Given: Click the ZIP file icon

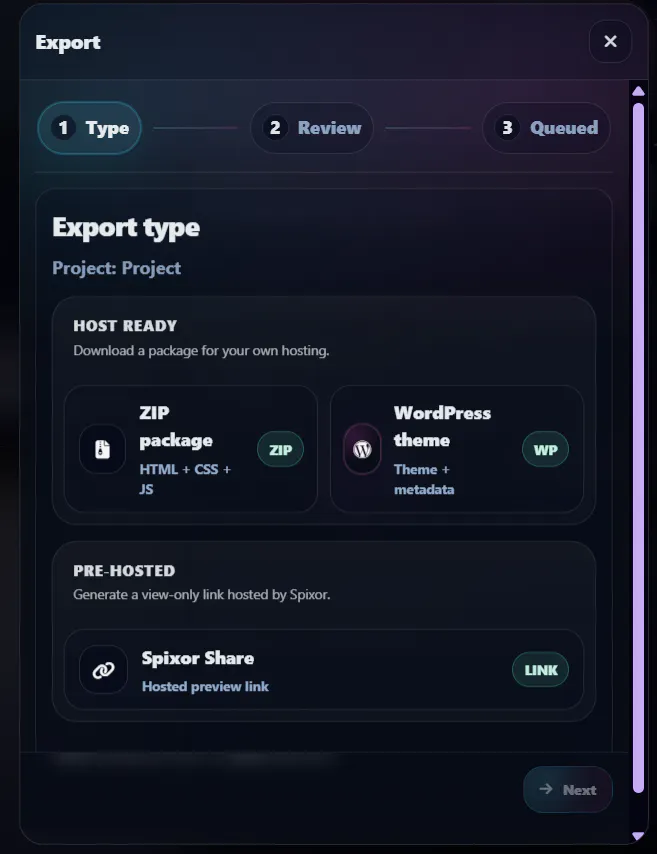Looking at the screenshot, I should [x=102, y=449].
